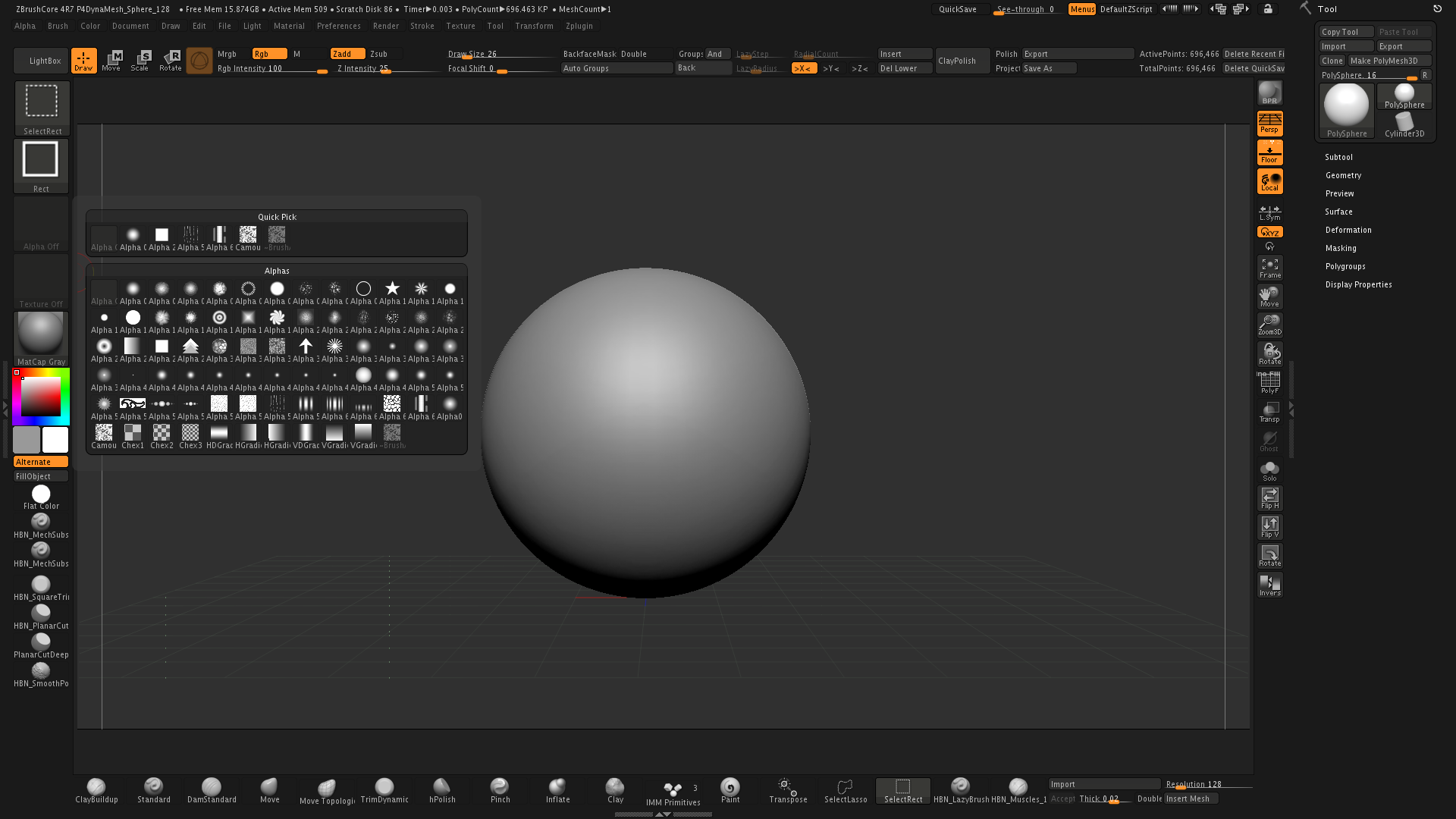Expand the Subtool palette section
The width and height of the screenshot is (1456, 819).
(1338, 157)
